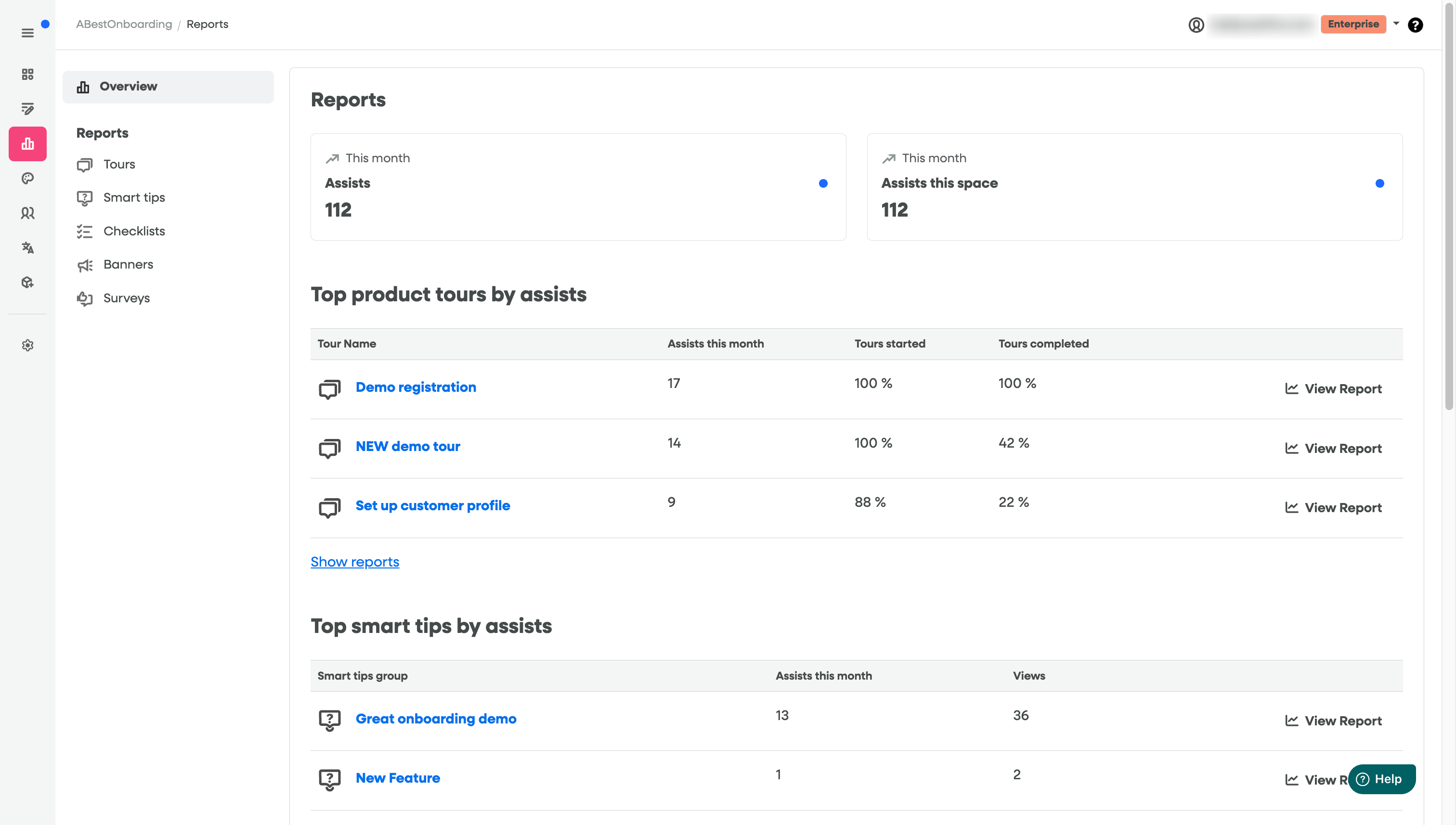Open the hamburger menu icon

point(27,33)
